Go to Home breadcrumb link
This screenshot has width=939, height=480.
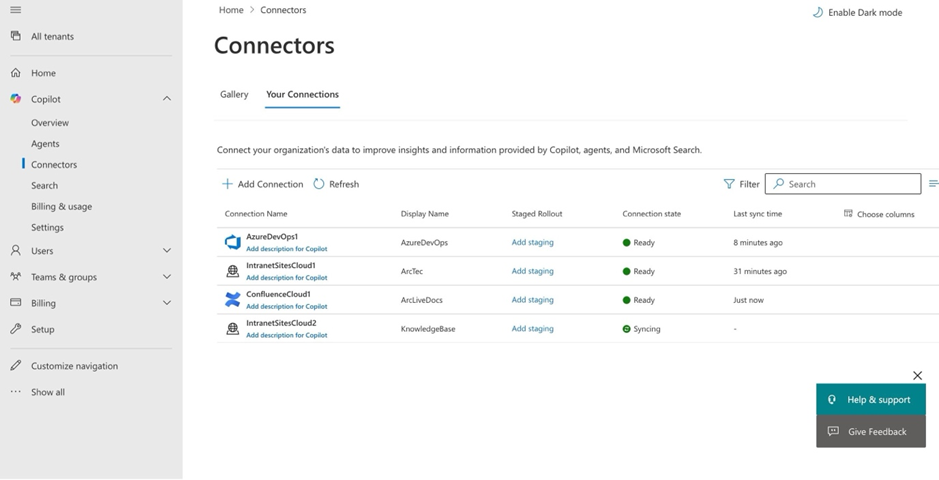pyautogui.click(x=231, y=10)
